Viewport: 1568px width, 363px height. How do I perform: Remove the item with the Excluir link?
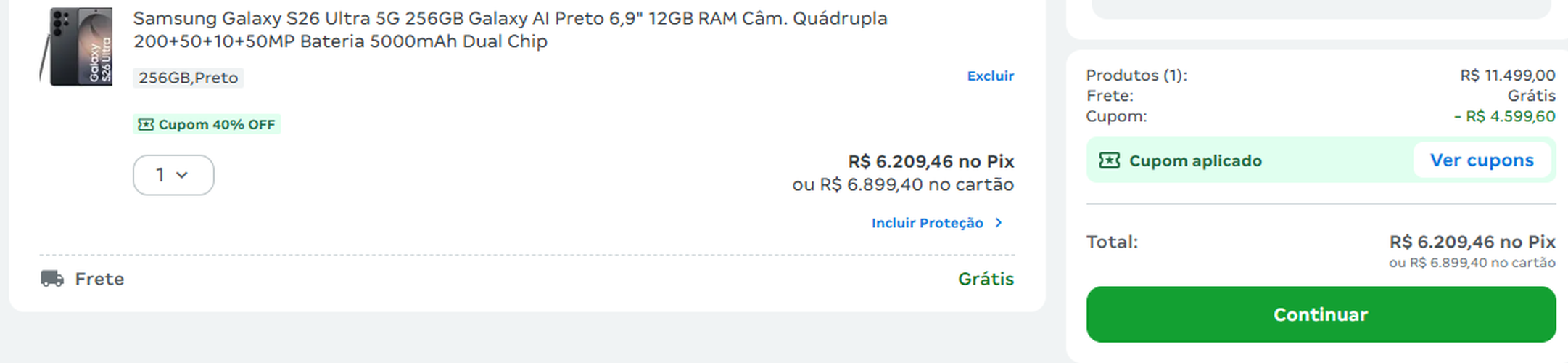990,76
